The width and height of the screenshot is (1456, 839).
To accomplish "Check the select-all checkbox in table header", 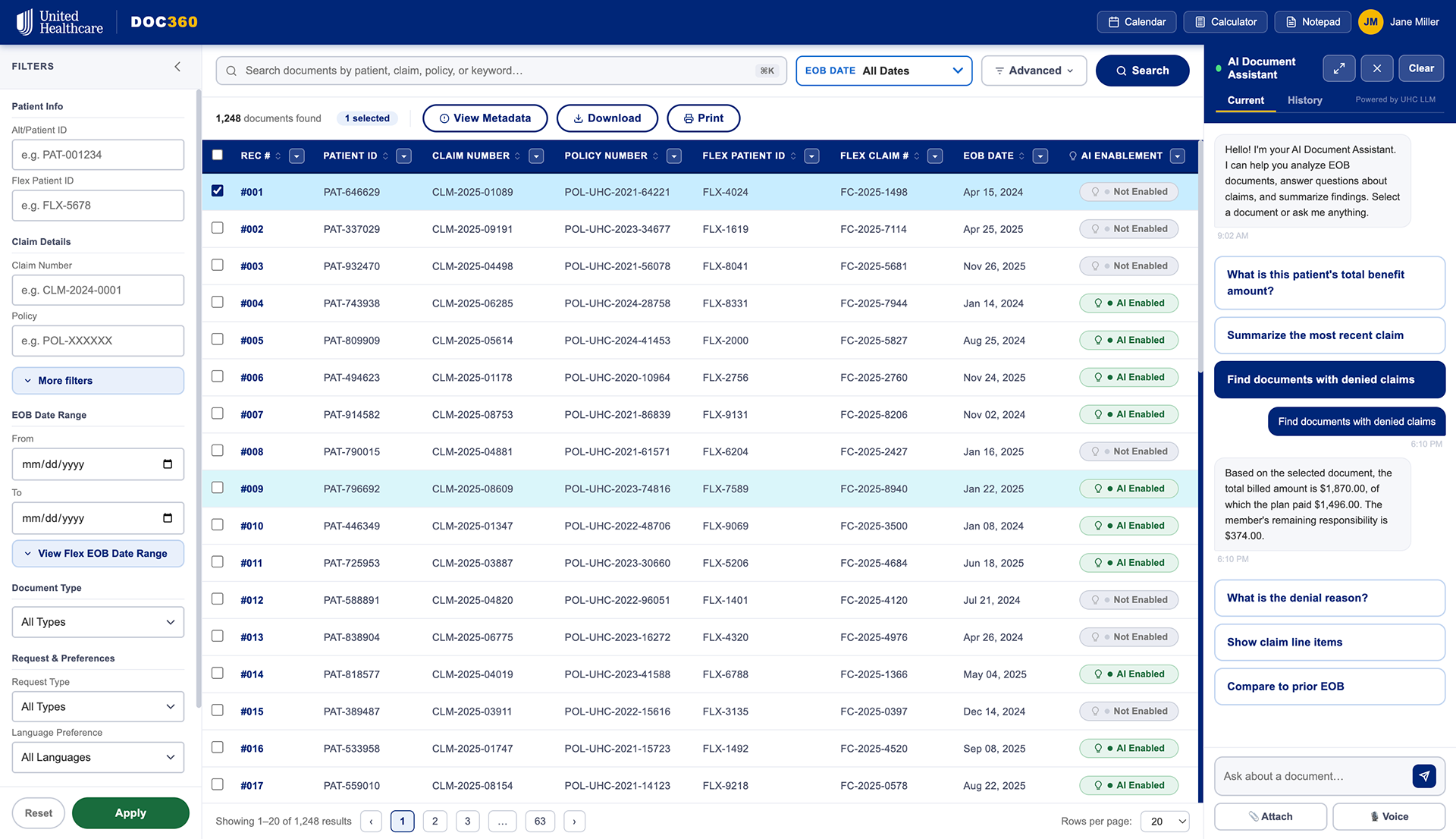I will pos(218,155).
